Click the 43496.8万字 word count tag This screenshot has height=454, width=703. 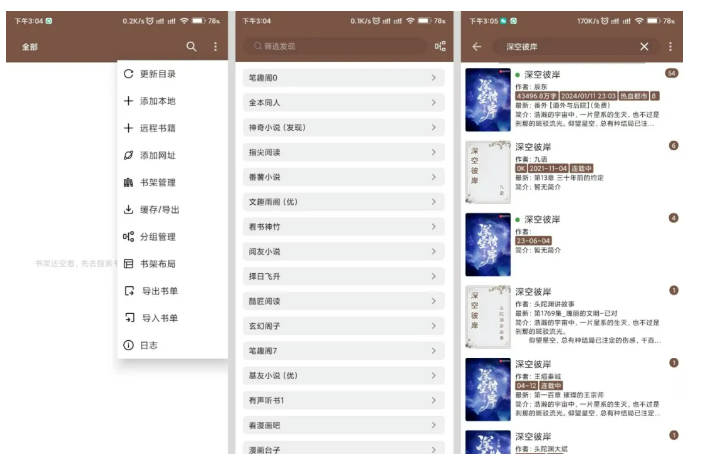pyautogui.click(x=537, y=96)
